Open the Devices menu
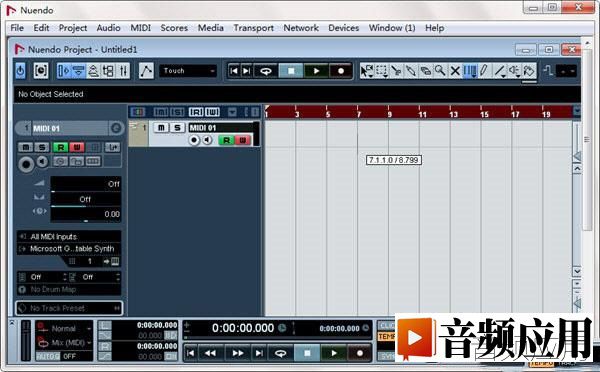 (x=344, y=28)
